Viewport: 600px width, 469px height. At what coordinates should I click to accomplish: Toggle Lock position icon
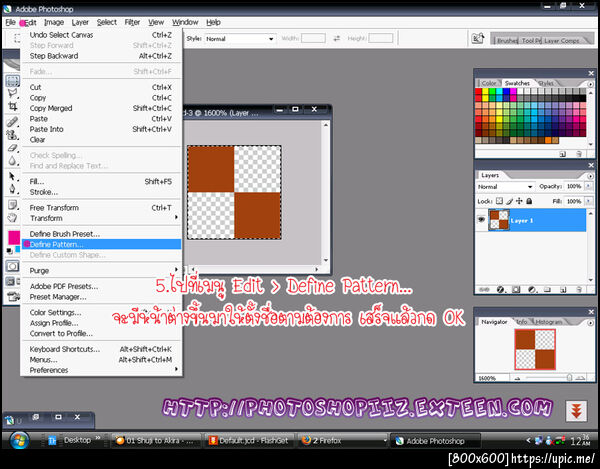pyautogui.click(x=519, y=201)
